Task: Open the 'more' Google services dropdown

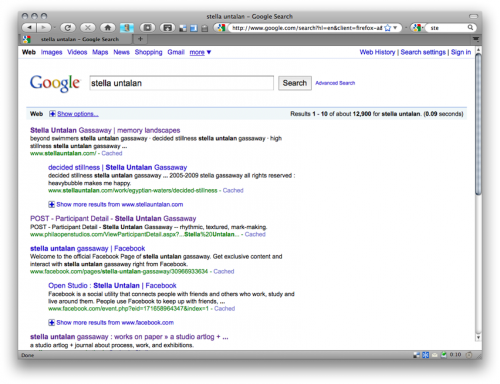Action: pos(200,52)
